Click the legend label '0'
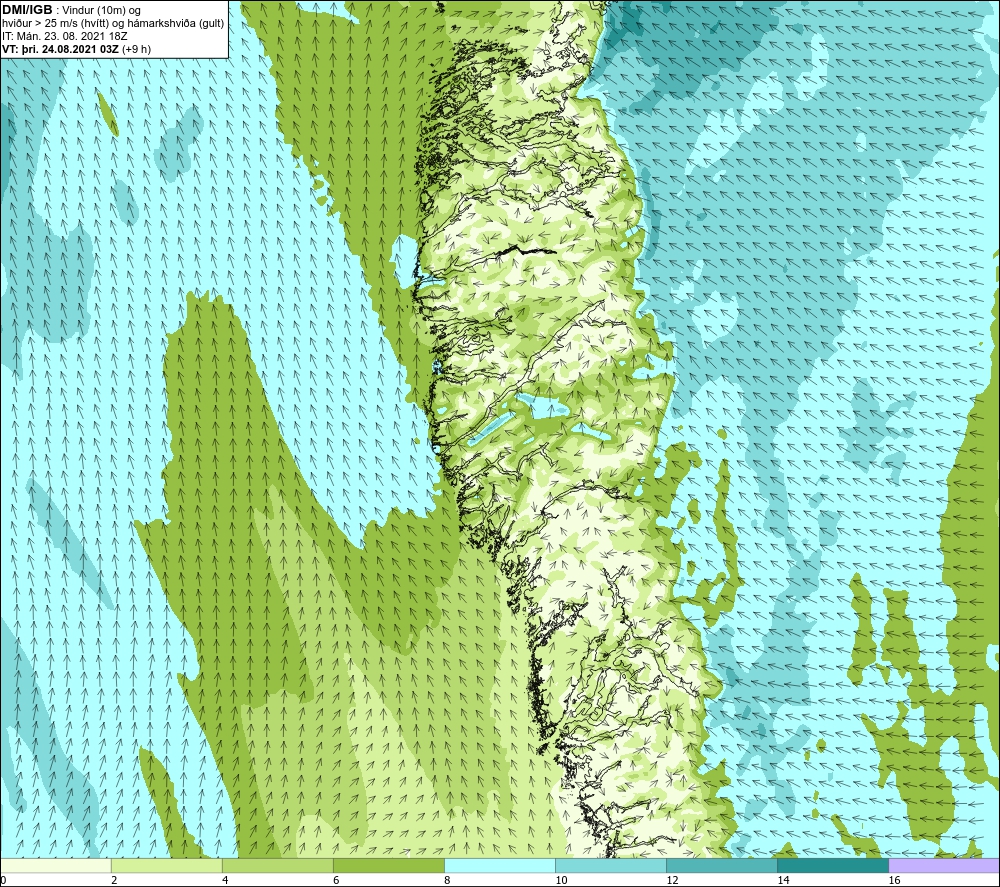The width and height of the screenshot is (1000, 887). 3,881
